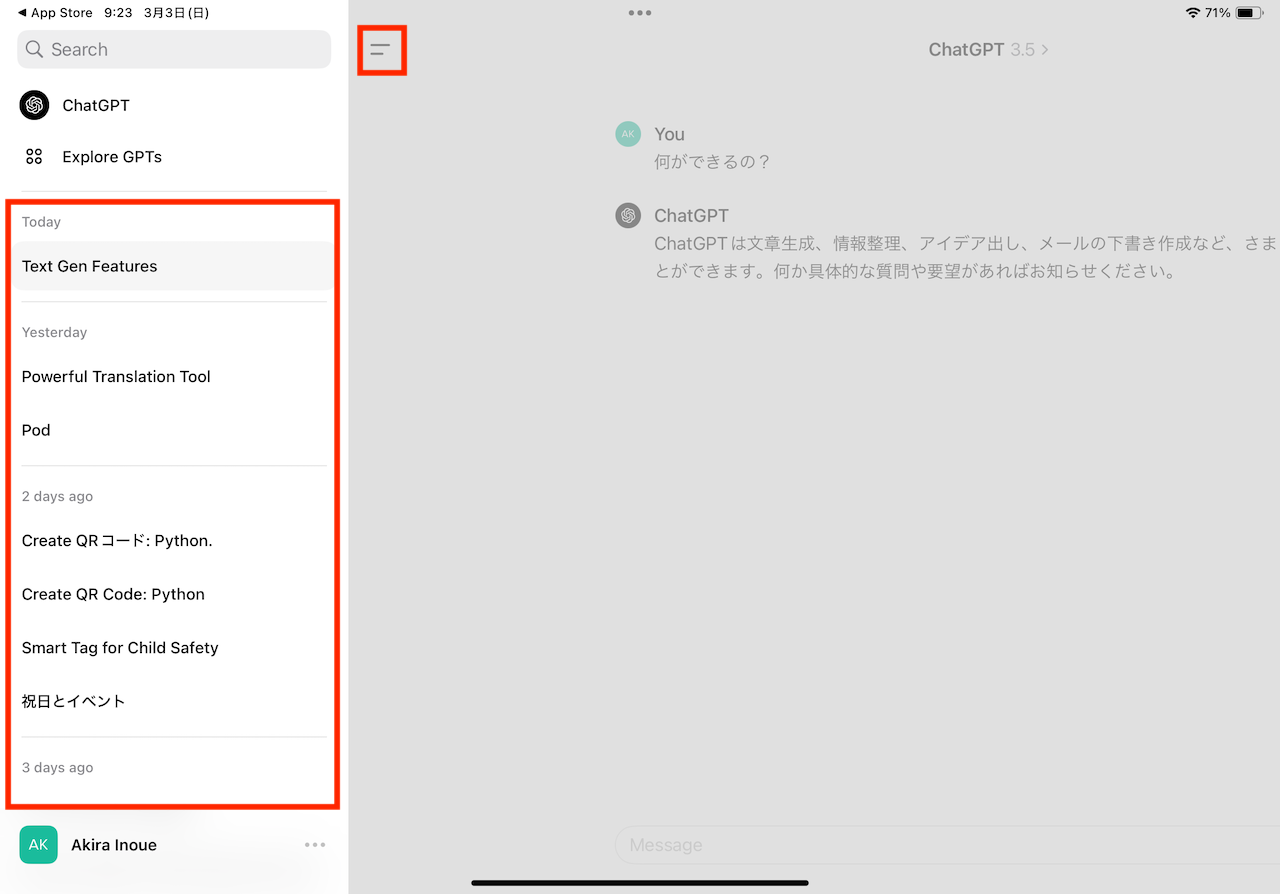1280x894 pixels.
Task: Tap the ChatGPT response avatar icon
Action: [x=628, y=215]
